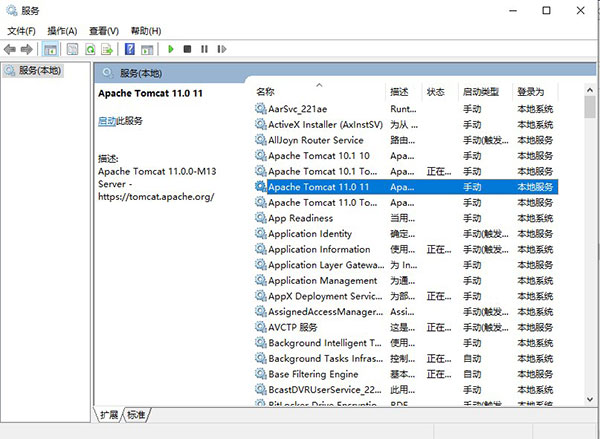Screen dimensions: 600x439
Task: Click gear icon of Base Filtering Engine
Action: point(261,374)
